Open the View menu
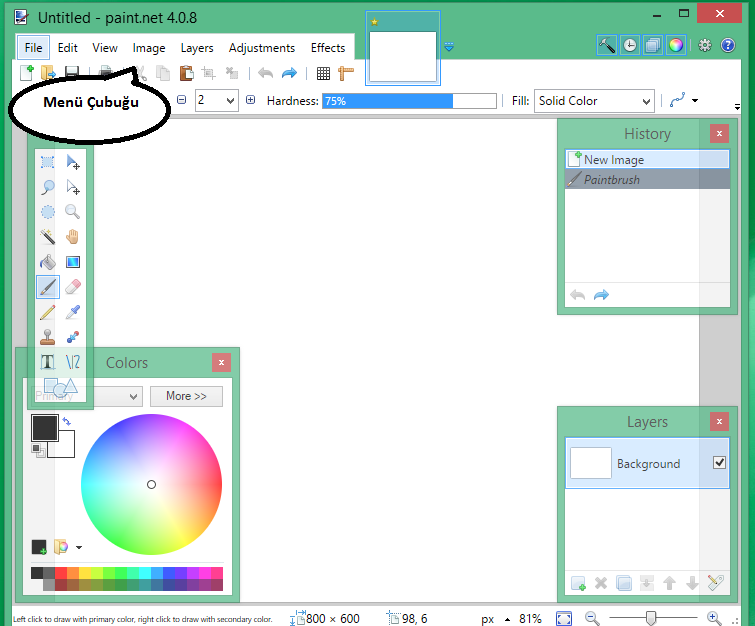 coord(104,48)
